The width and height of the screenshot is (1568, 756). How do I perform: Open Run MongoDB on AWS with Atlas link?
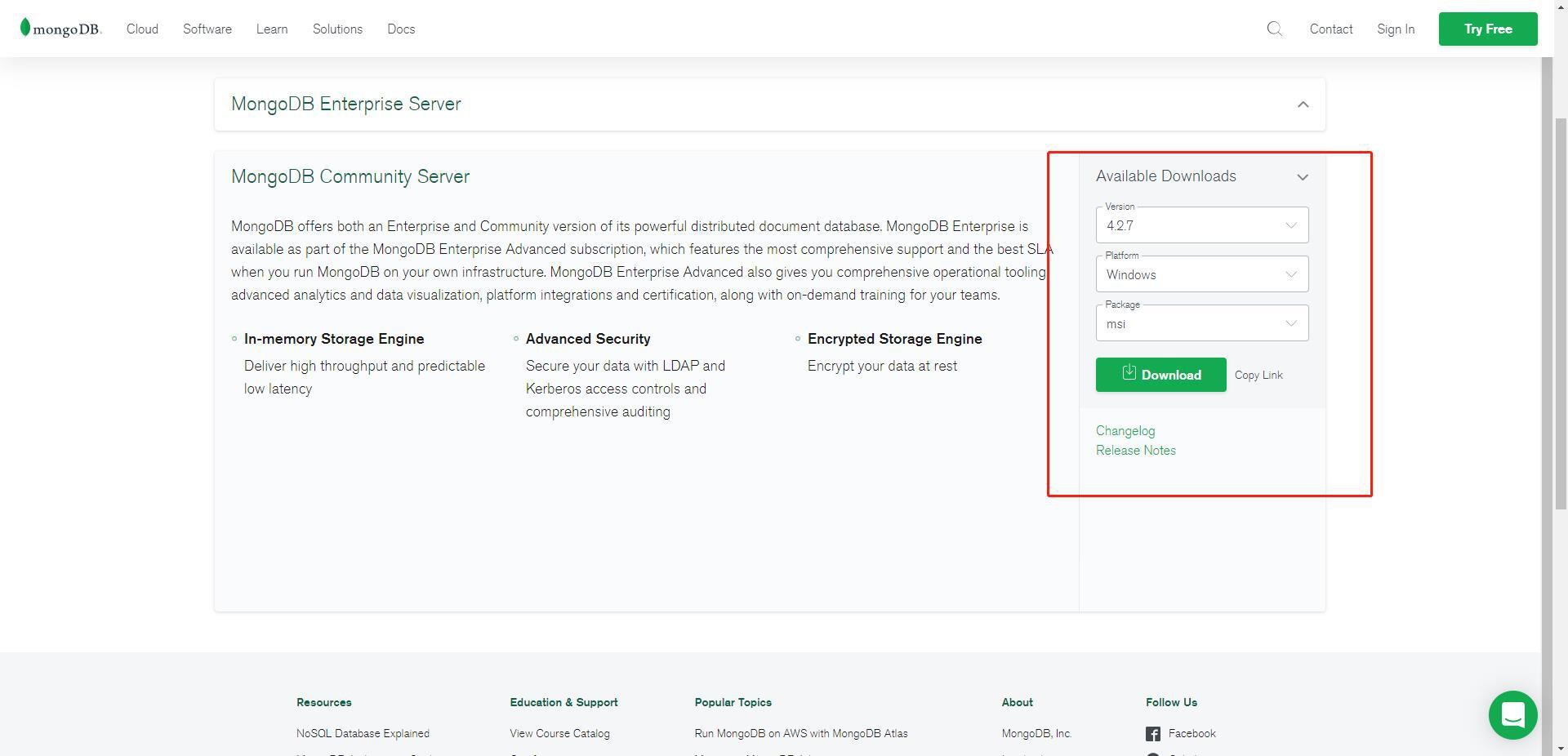pyautogui.click(x=801, y=733)
